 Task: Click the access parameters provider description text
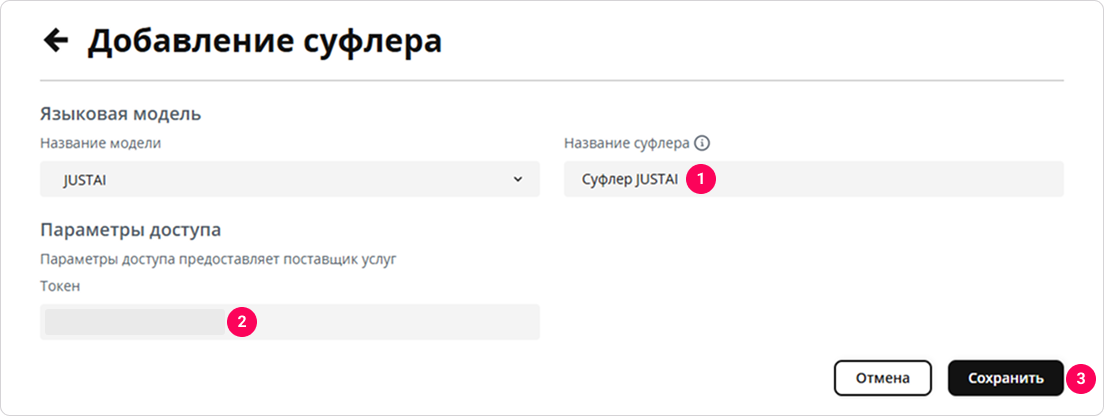(219, 259)
